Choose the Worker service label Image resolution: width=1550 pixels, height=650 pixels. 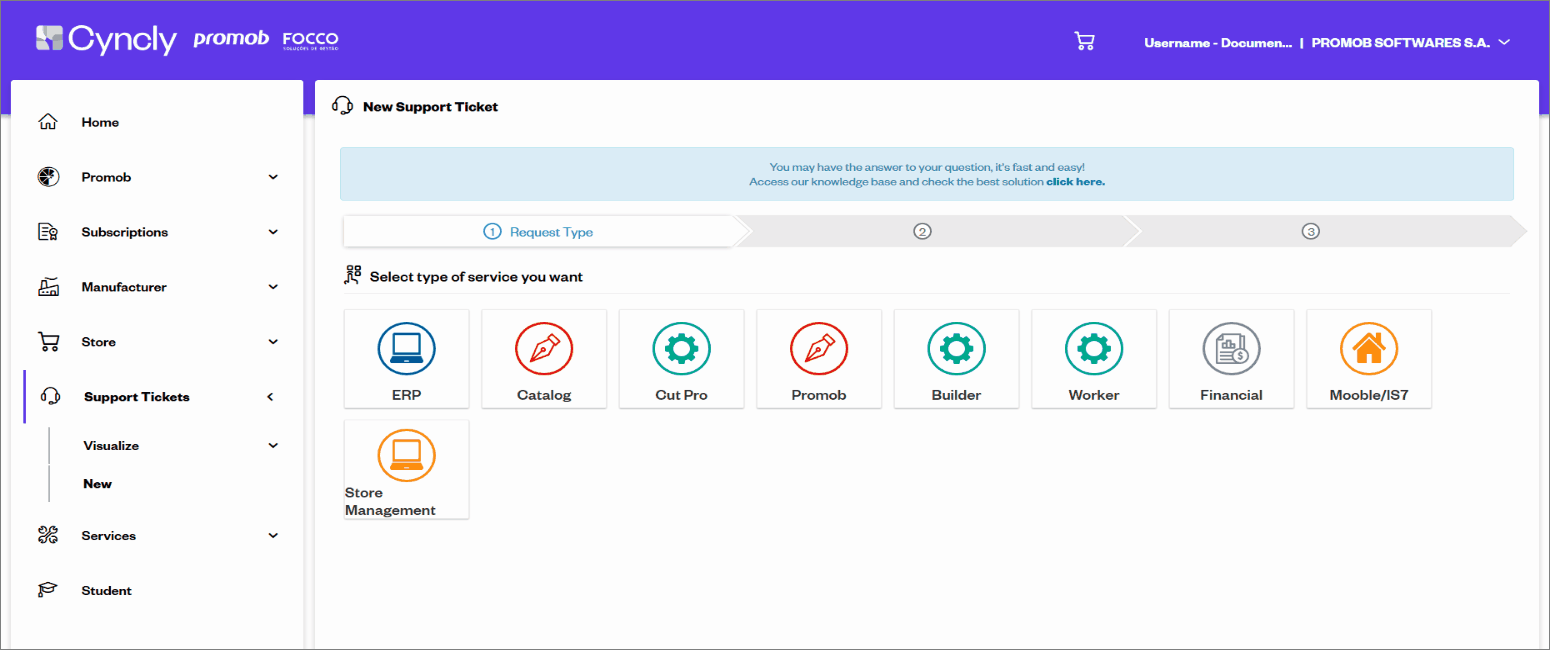[1094, 395]
